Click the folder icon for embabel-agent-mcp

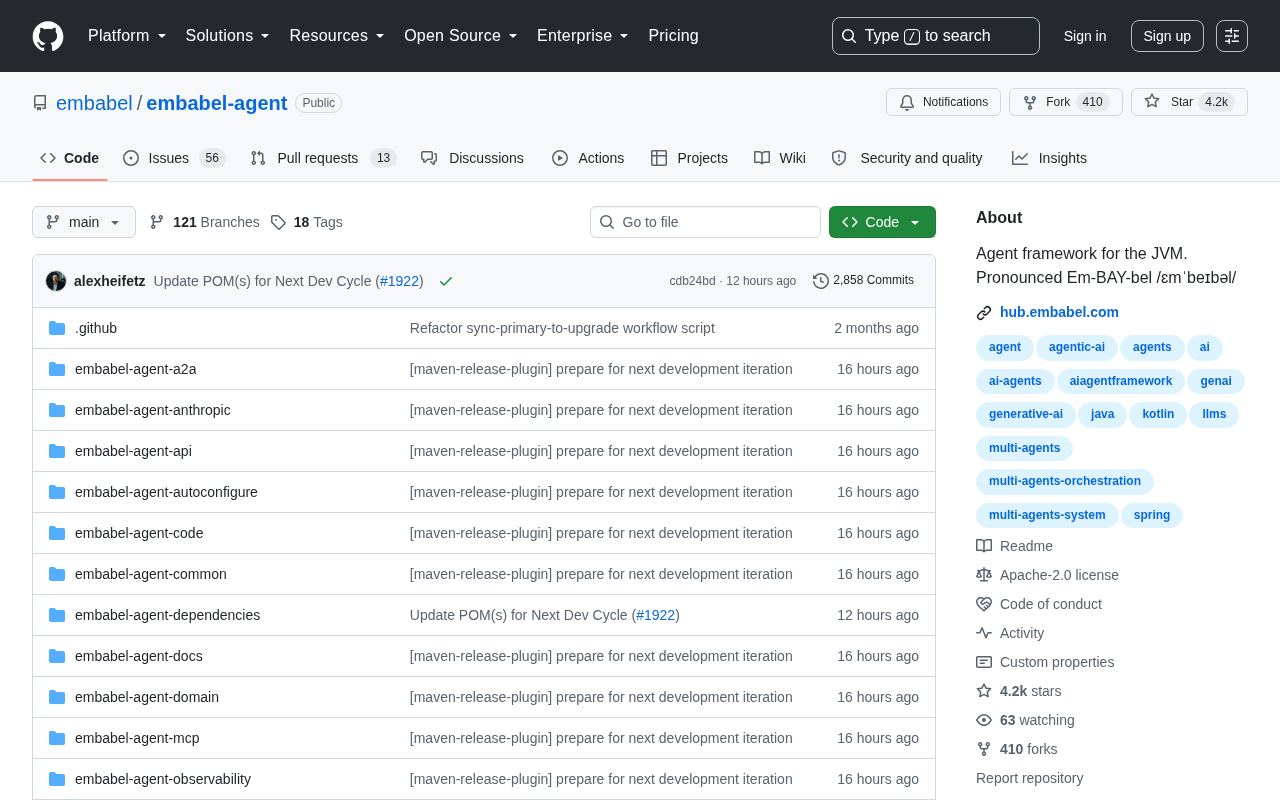[x=57, y=738]
